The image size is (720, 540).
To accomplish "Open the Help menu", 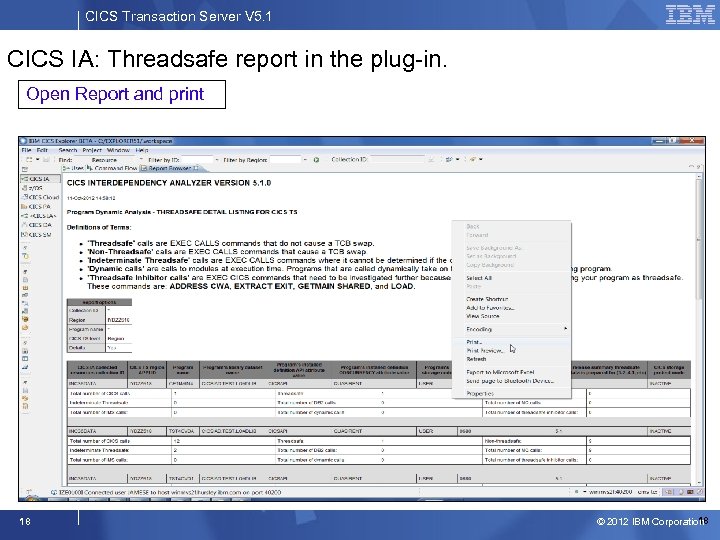I will 142,150.
